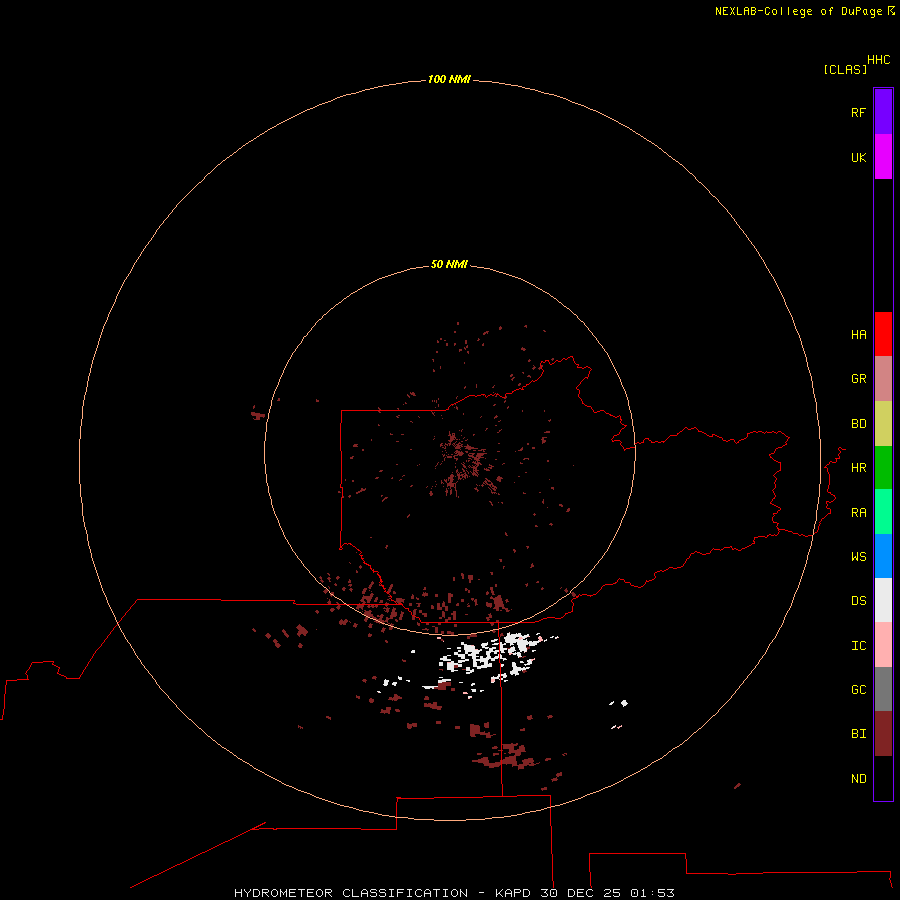Click the DS white legend swatch
This screenshot has width=900, height=900.
883,600
